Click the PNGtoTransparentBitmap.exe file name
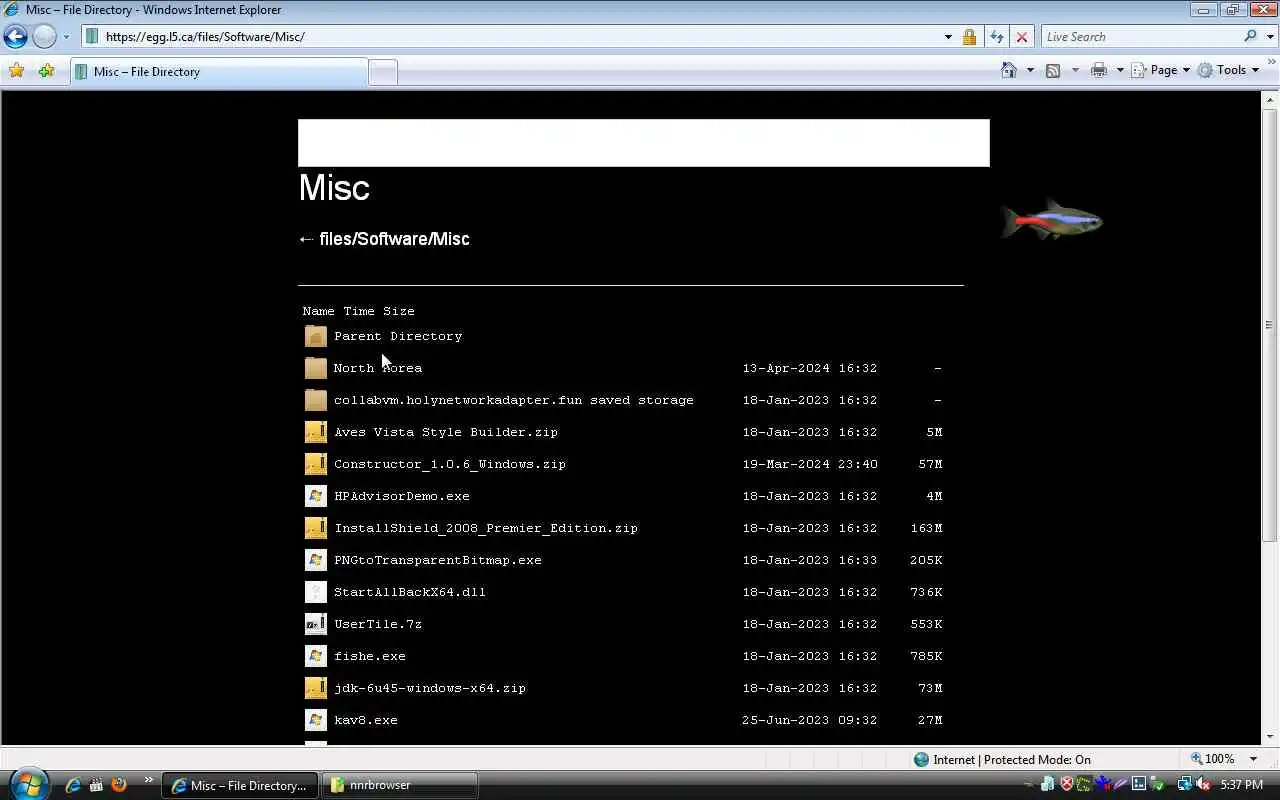The height and width of the screenshot is (800, 1280). coord(438,560)
